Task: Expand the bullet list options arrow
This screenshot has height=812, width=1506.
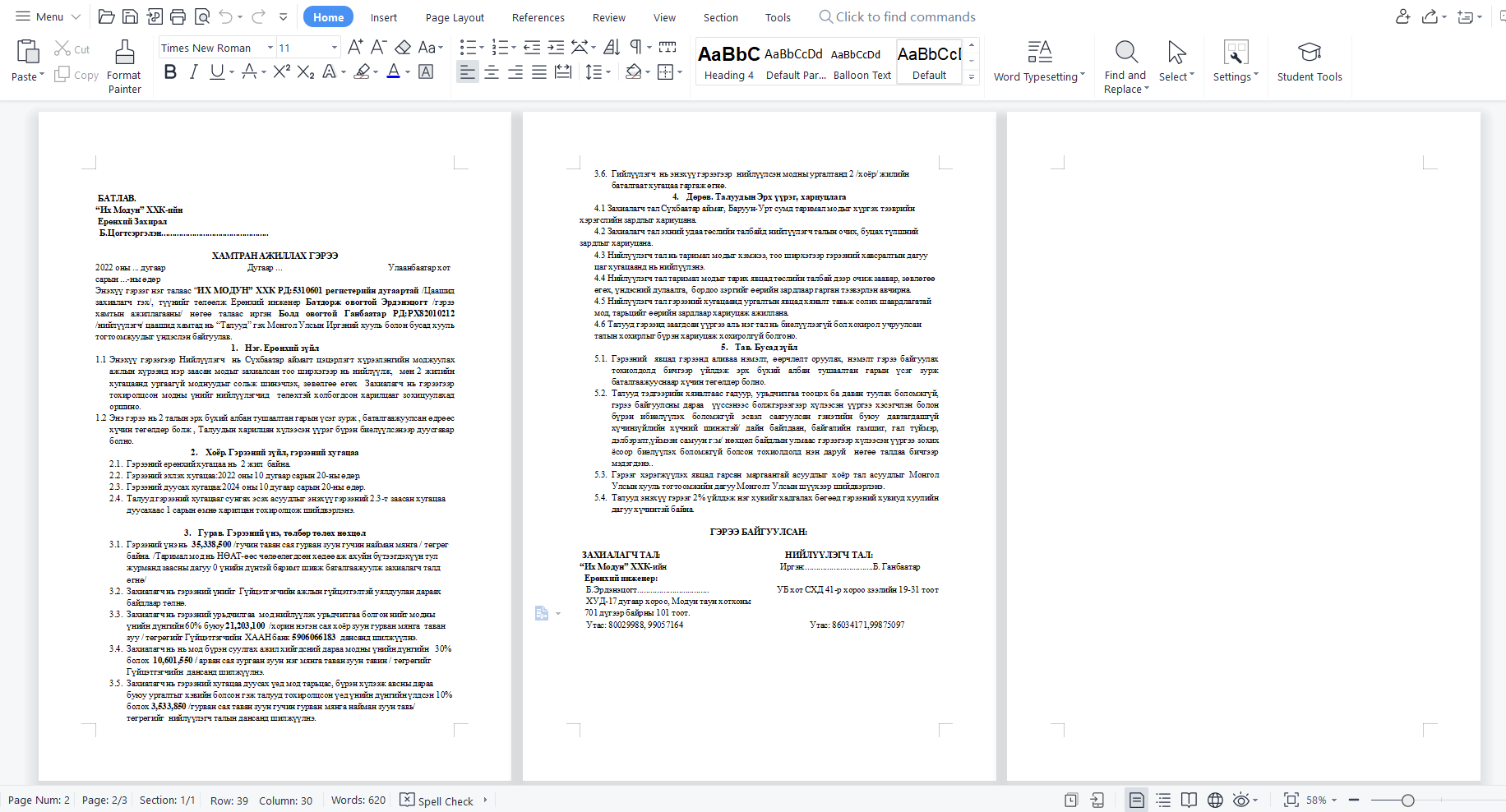Action: (x=481, y=48)
